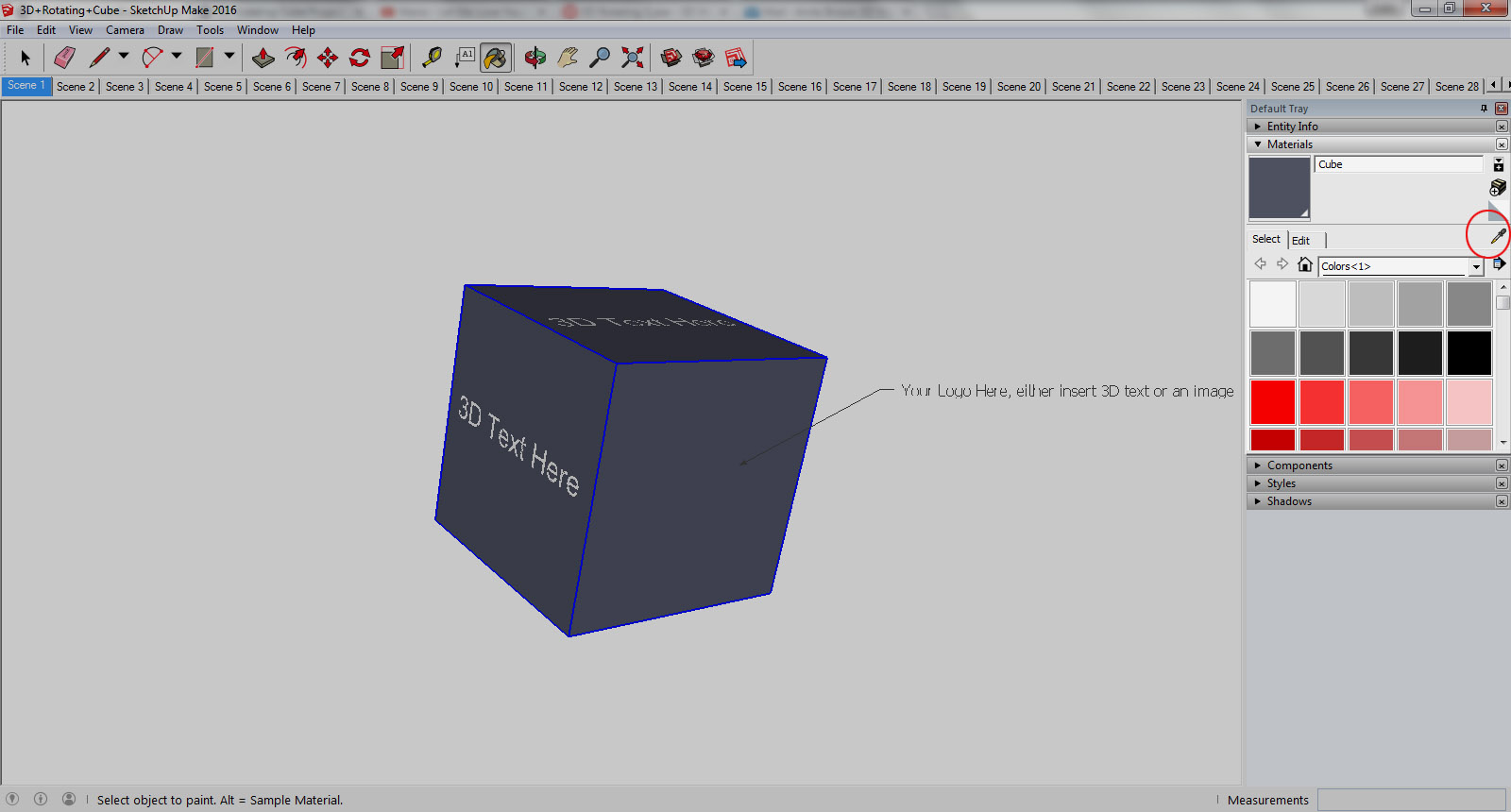
Task: Click the Create Material icon
Action: (1498, 188)
